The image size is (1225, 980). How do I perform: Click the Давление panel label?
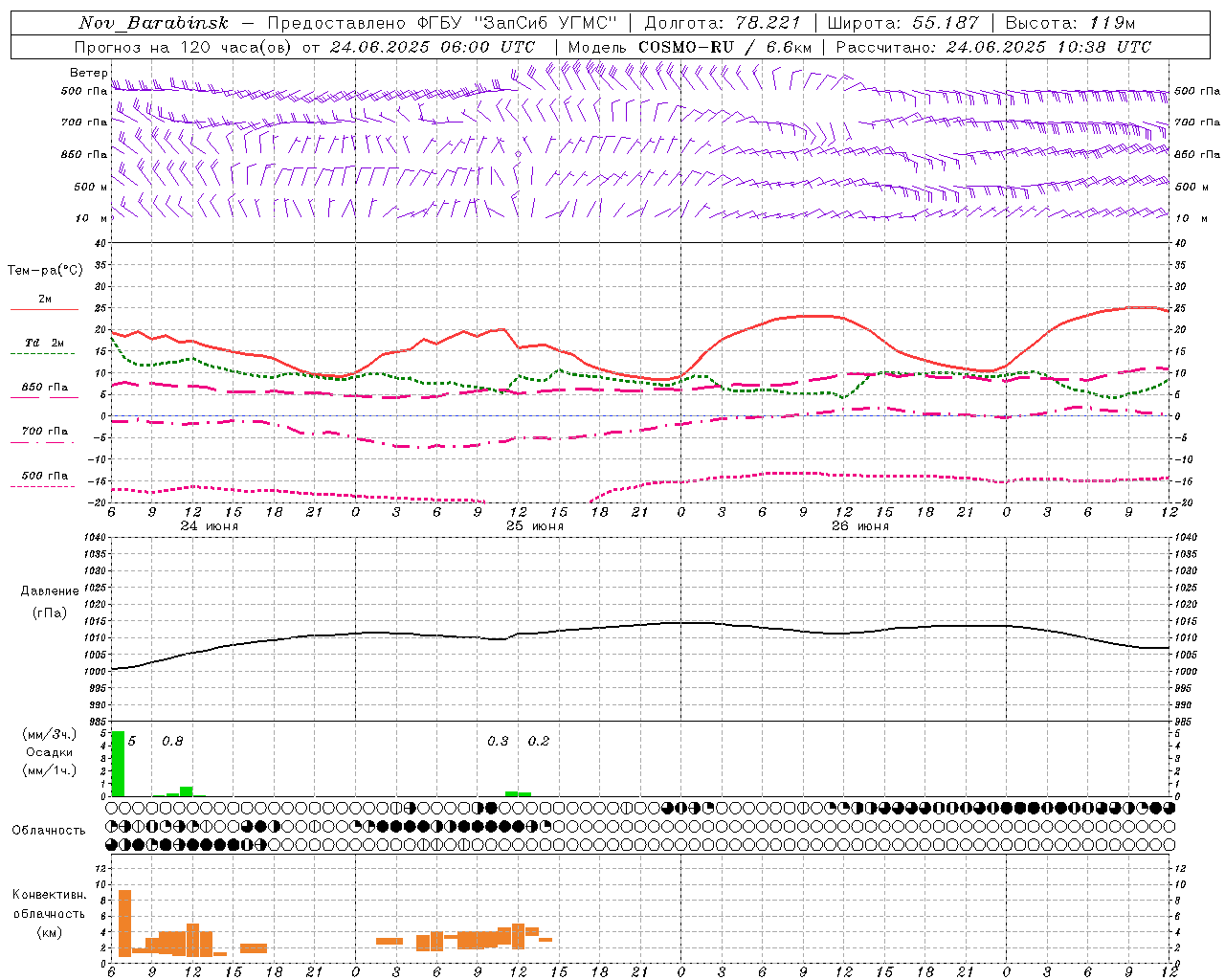point(49,591)
